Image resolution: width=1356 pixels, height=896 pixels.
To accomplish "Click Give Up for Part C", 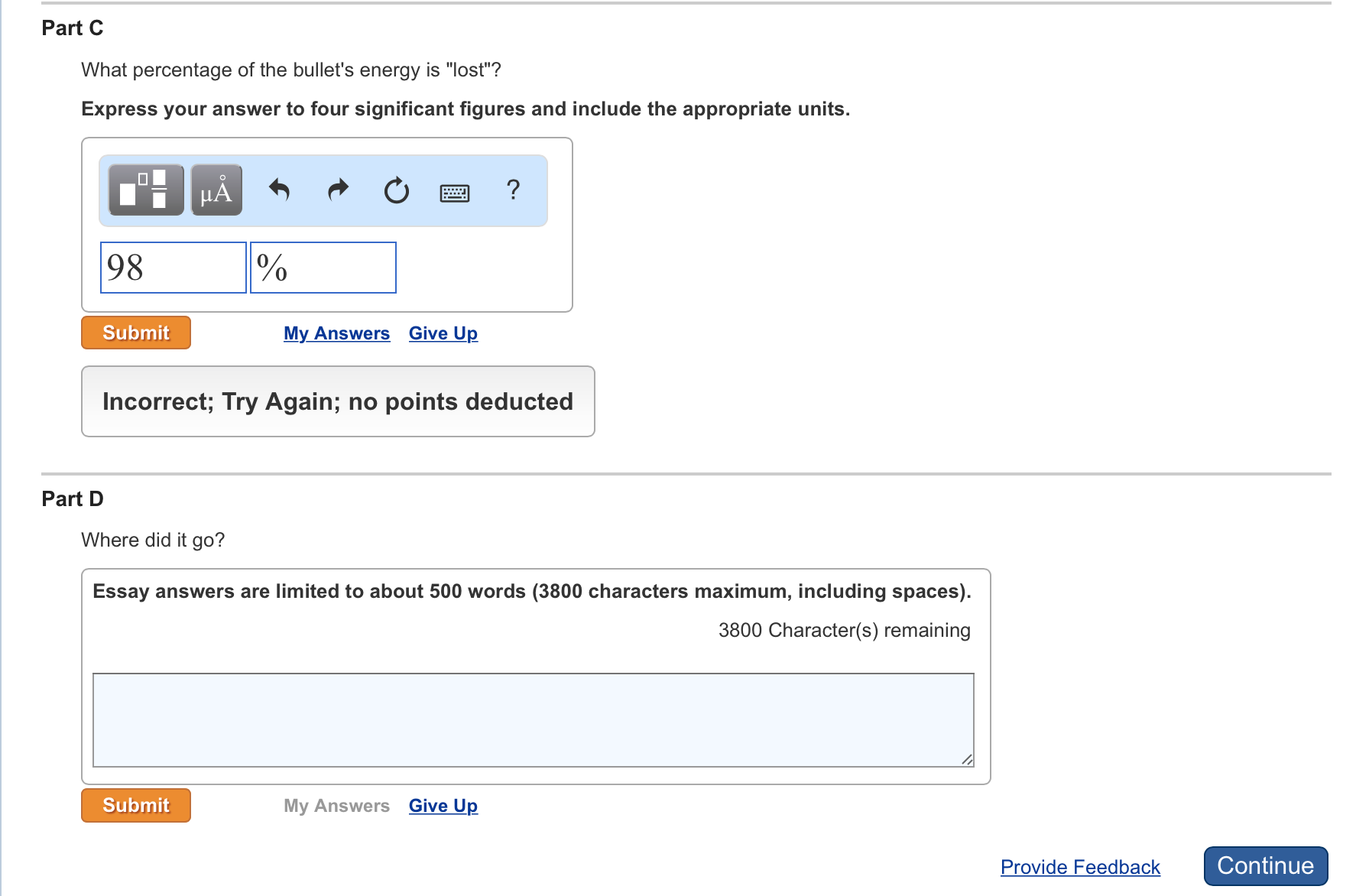I will (x=443, y=333).
